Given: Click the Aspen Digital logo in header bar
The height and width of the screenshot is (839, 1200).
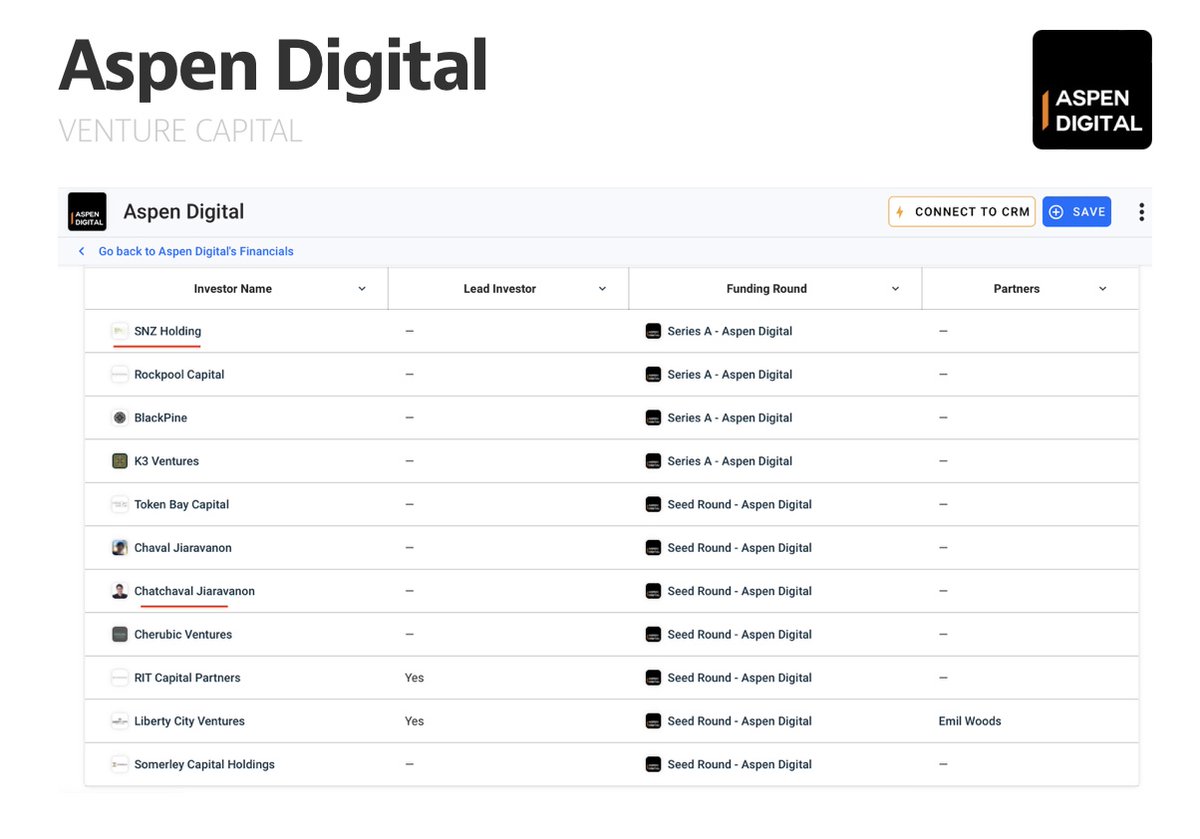Looking at the screenshot, I should [87, 212].
